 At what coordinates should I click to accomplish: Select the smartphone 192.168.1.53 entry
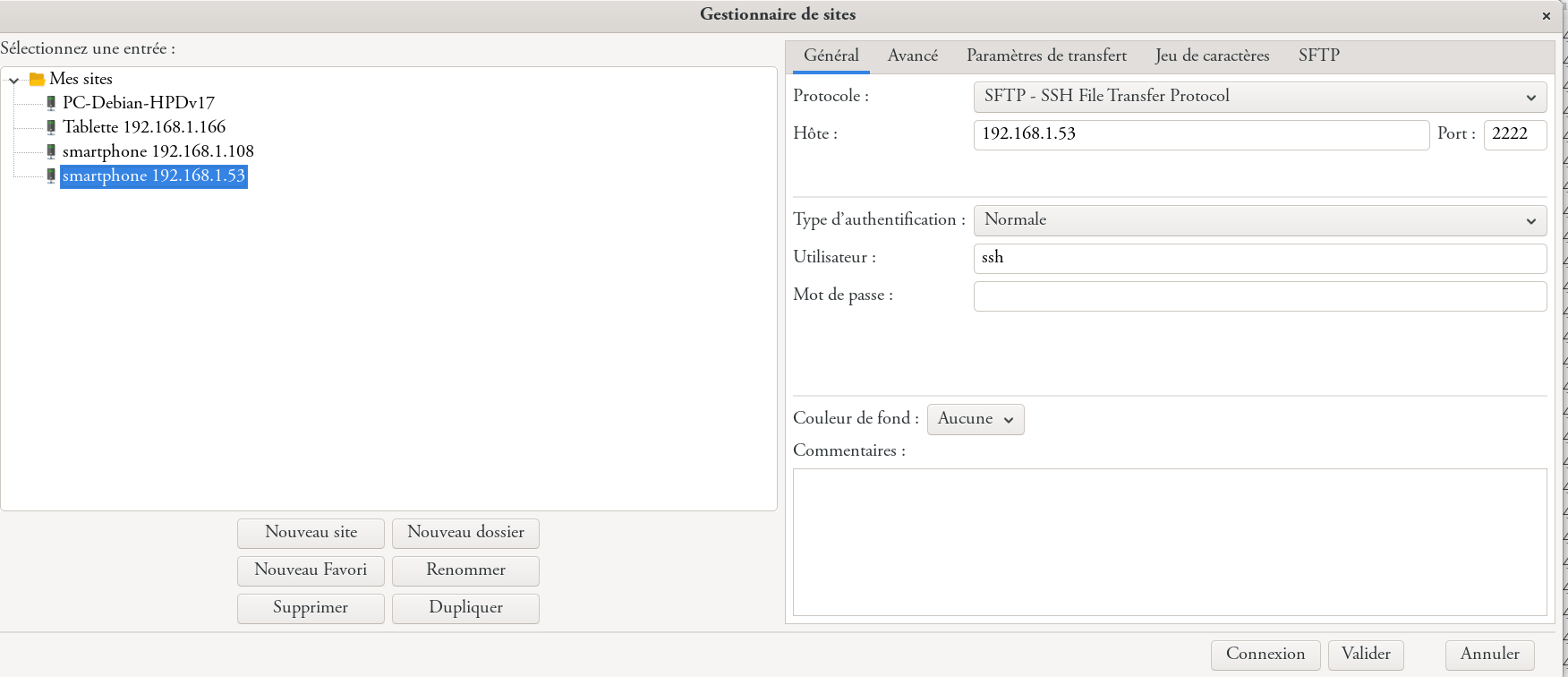tap(154, 176)
